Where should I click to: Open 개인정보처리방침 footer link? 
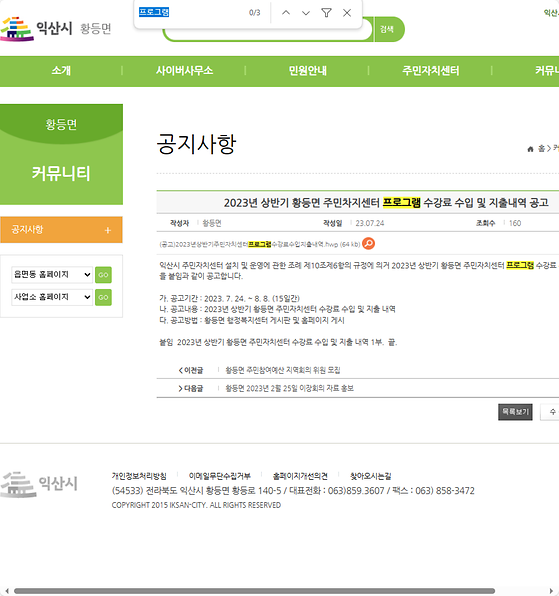pyautogui.click(x=139, y=476)
